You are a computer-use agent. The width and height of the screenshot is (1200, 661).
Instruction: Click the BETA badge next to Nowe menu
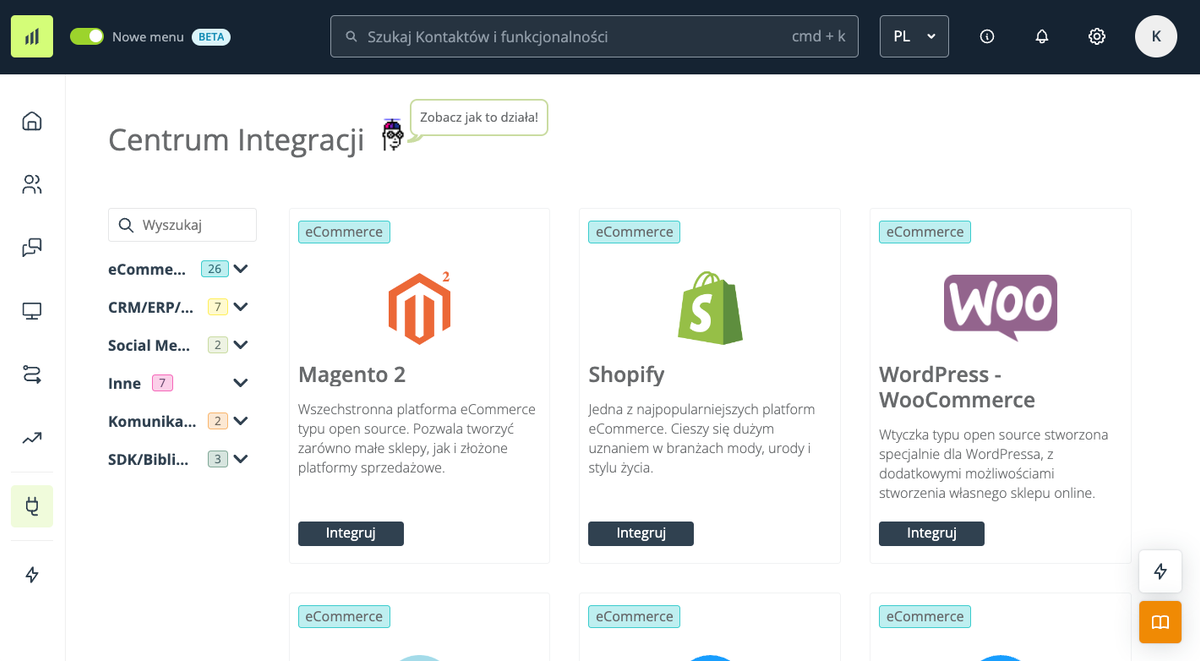211,37
